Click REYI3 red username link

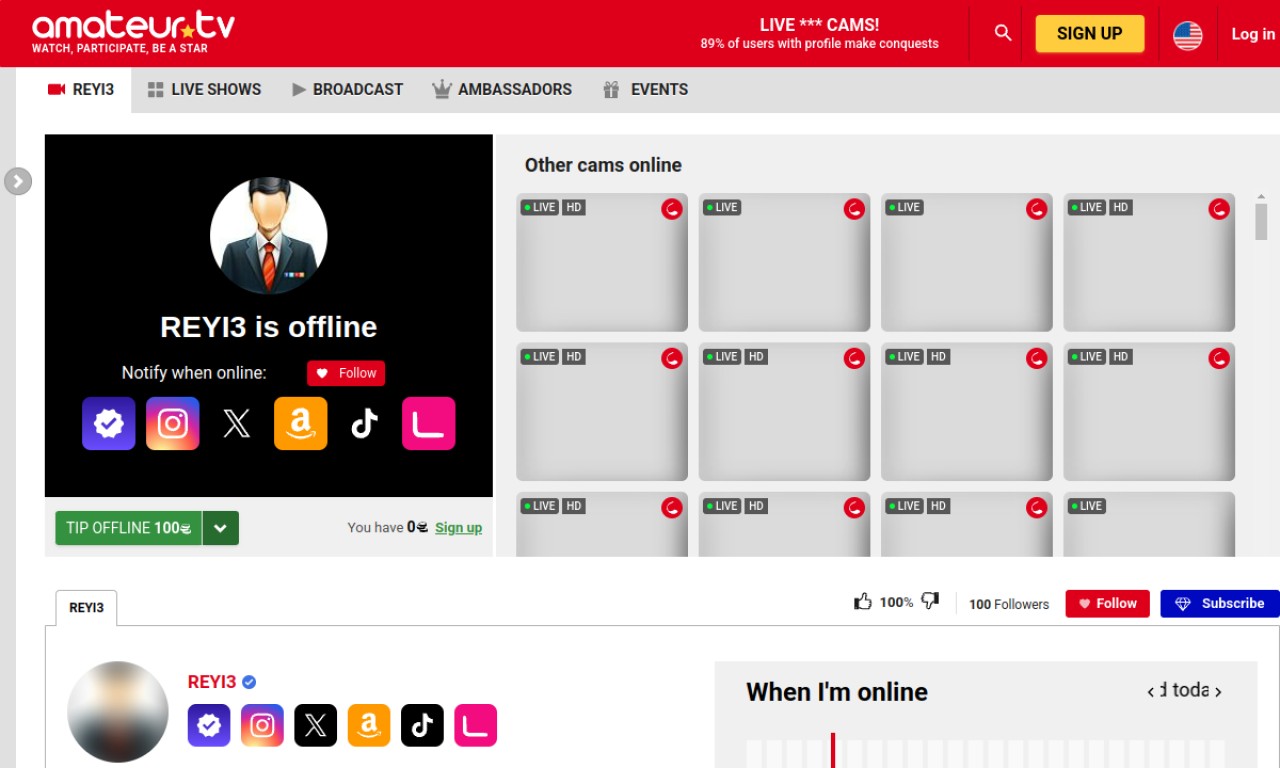(212, 682)
